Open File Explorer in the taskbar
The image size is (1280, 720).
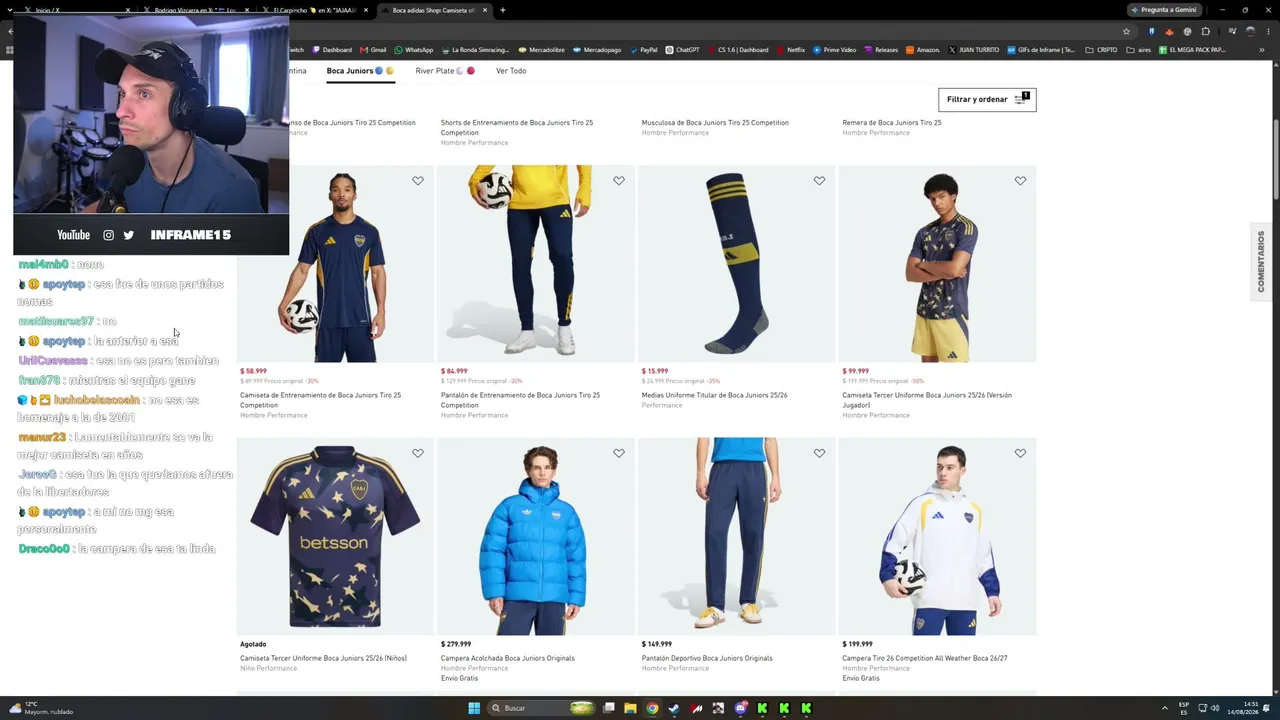tap(630, 708)
